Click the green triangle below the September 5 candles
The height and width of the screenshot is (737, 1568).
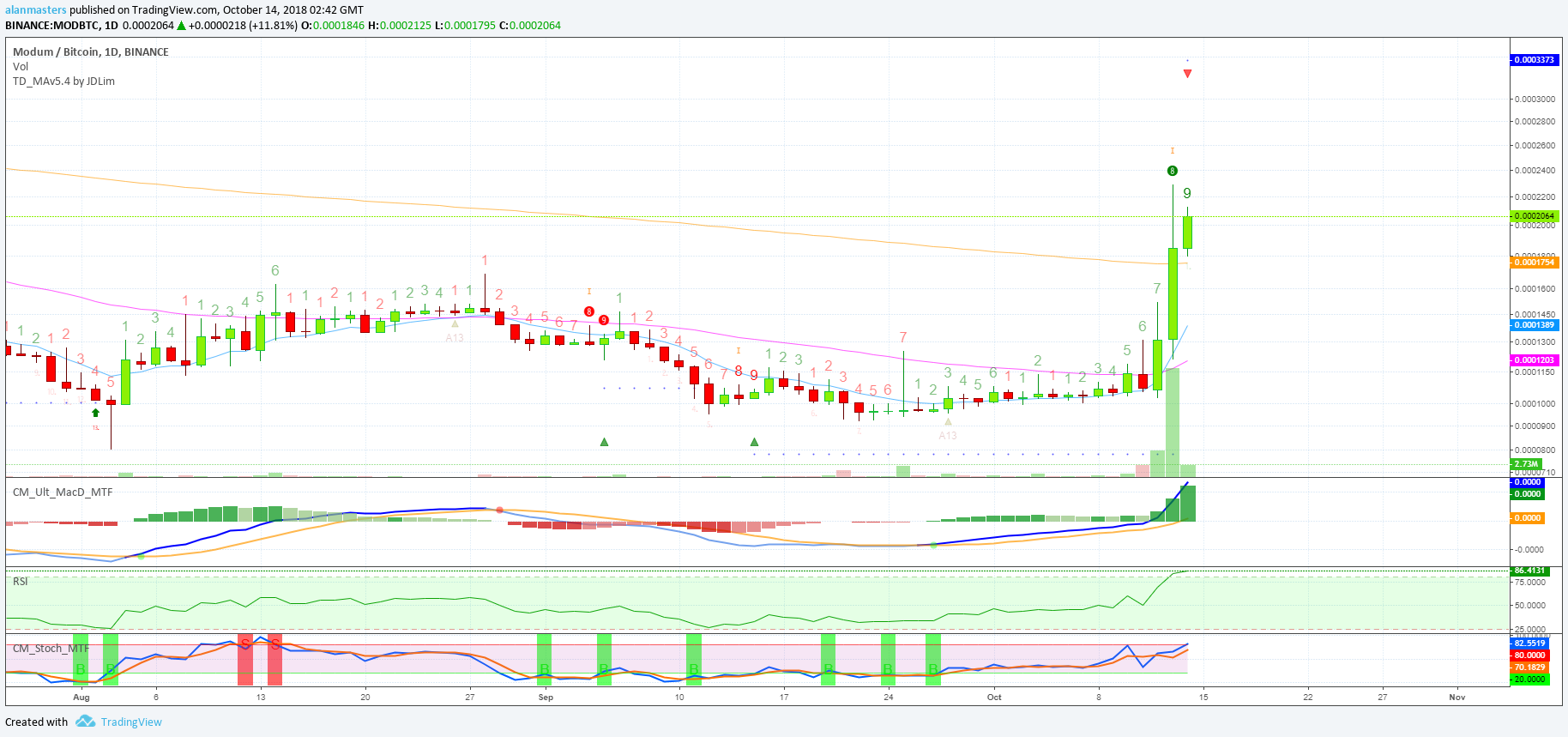[x=605, y=442]
